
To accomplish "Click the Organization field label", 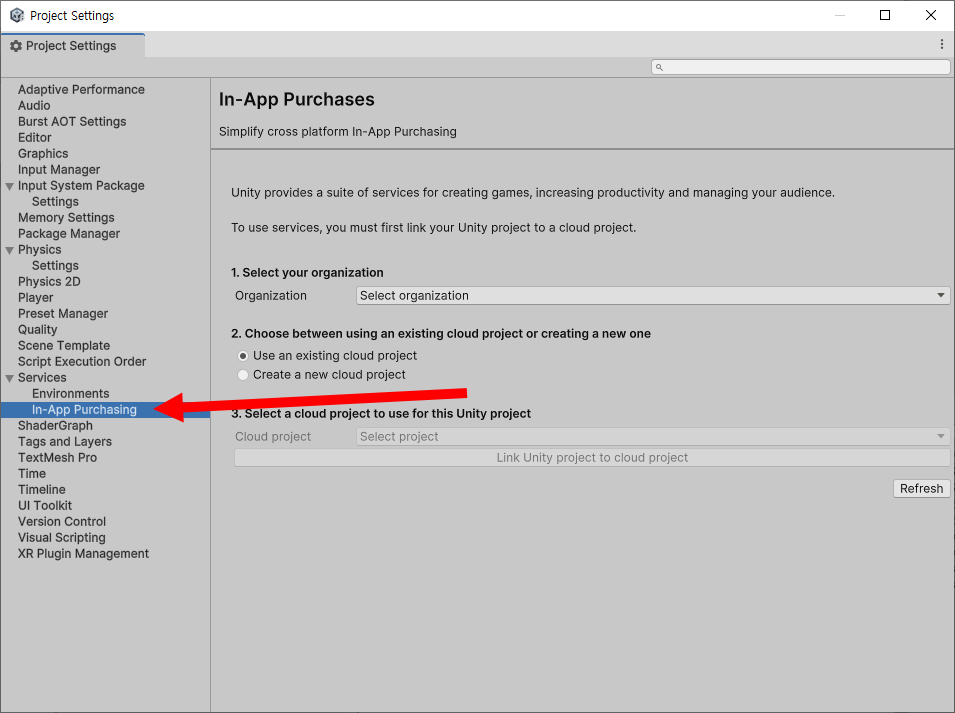I will pos(271,295).
